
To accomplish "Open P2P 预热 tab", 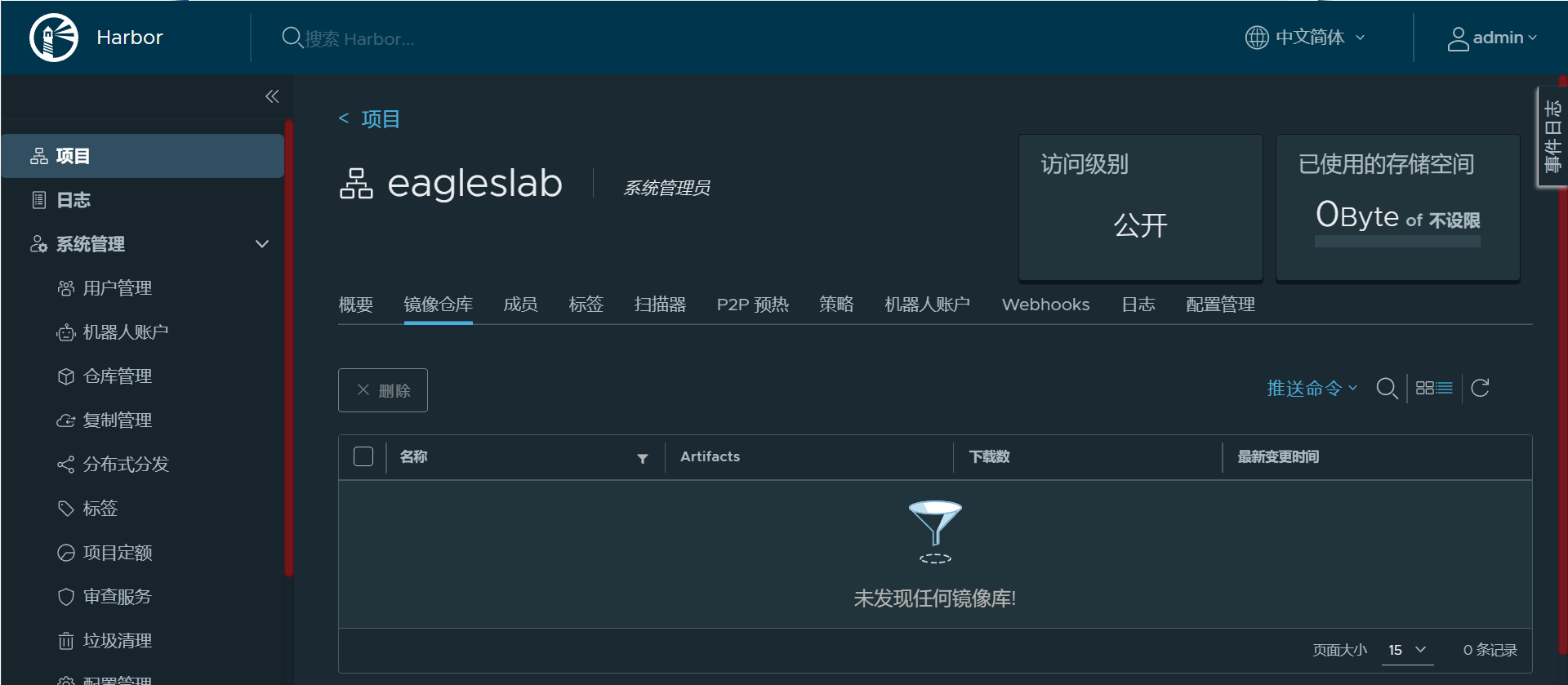I will (x=753, y=305).
